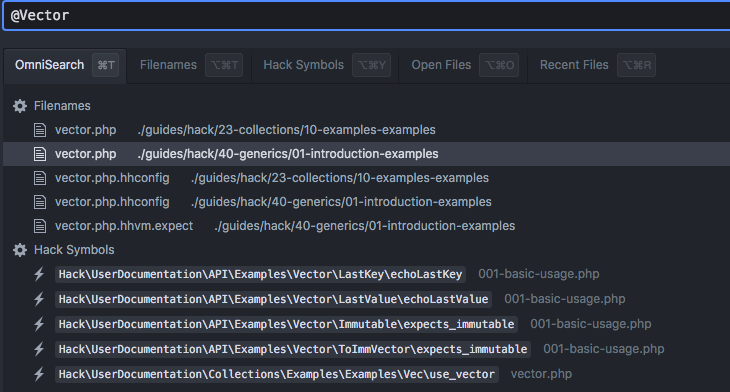This screenshot has width=730, height=392.
Task: Click lightning bolt icon next to use_vector symbol
Action: (x=39, y=374)
